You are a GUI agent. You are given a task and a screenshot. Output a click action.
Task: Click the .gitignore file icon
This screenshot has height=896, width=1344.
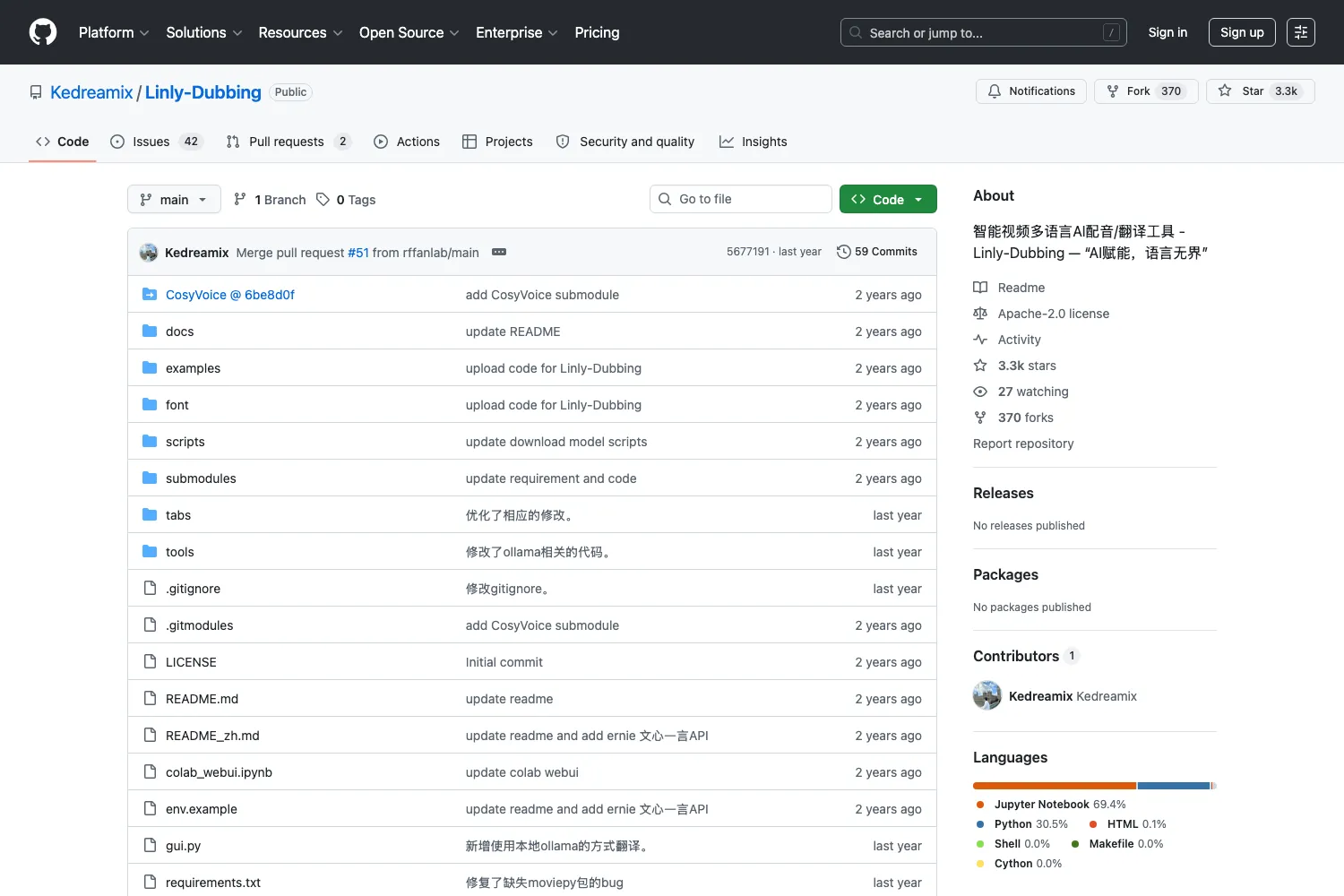tap(150, 589)
